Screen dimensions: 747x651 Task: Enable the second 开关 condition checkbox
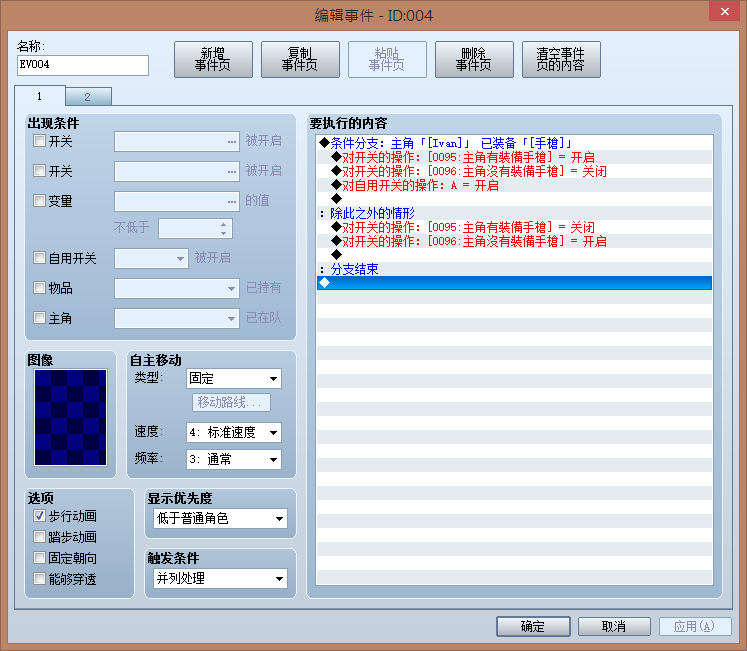(39, 171)
